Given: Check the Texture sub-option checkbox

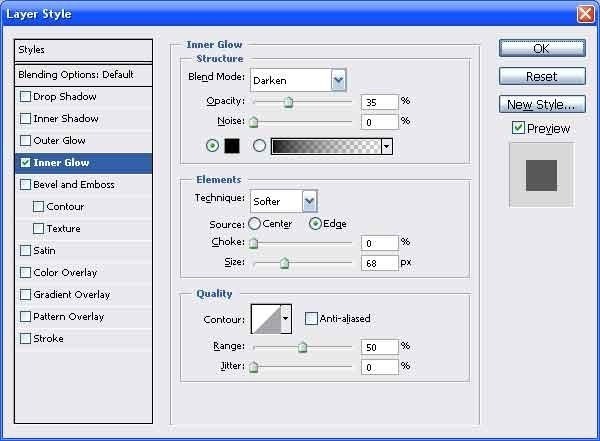Looking at the screenshot, I should (38, 229).
